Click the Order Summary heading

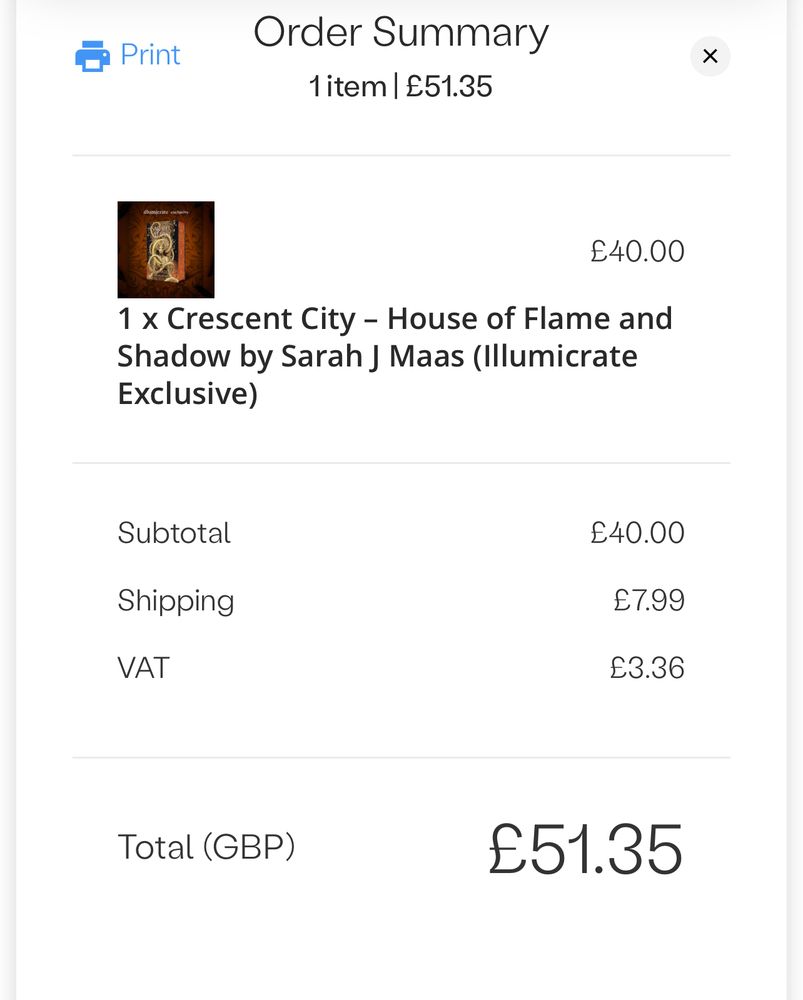click(401, 33)
